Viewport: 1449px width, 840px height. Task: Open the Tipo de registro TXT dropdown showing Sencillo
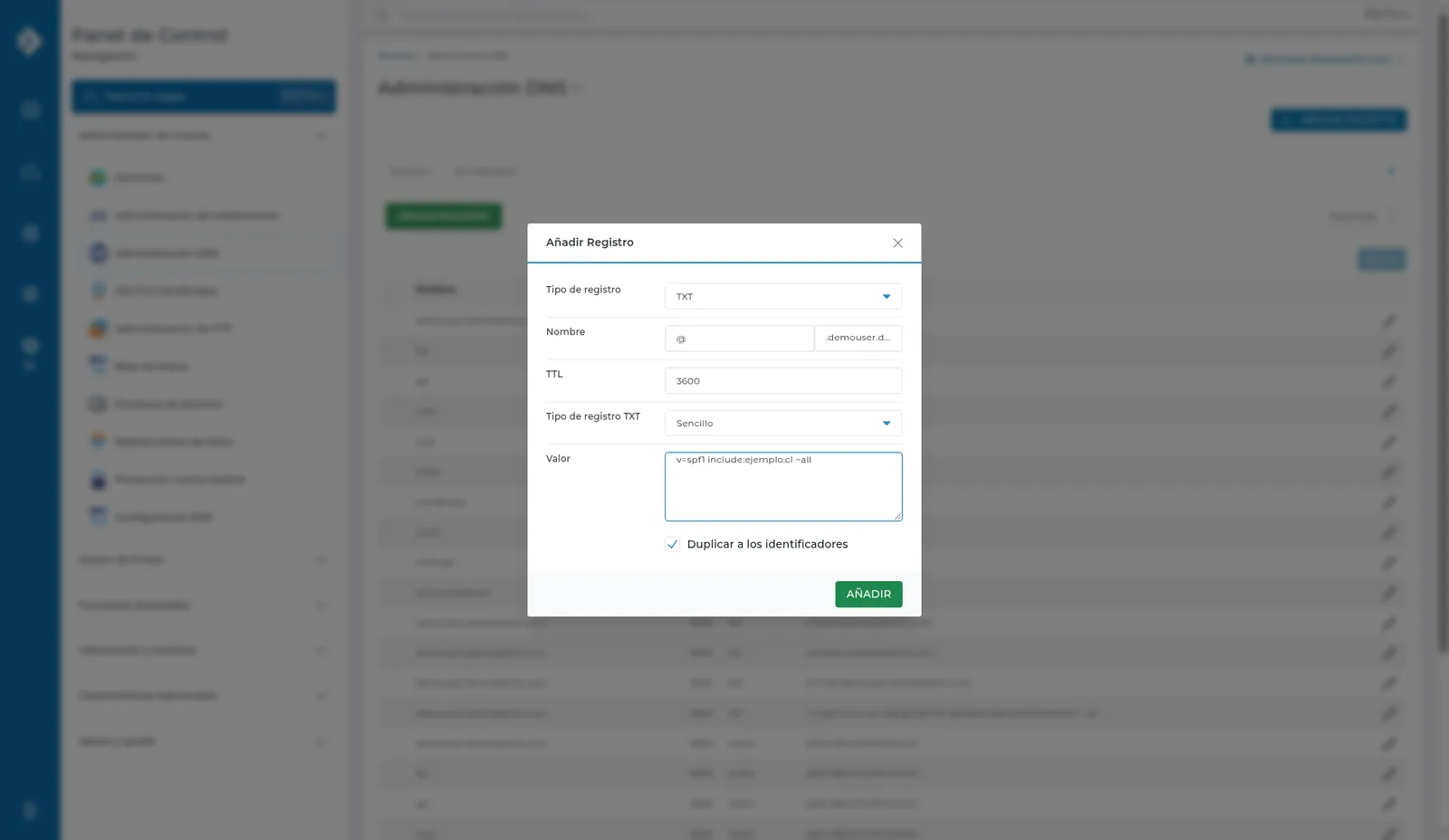(x=783, y=423)
